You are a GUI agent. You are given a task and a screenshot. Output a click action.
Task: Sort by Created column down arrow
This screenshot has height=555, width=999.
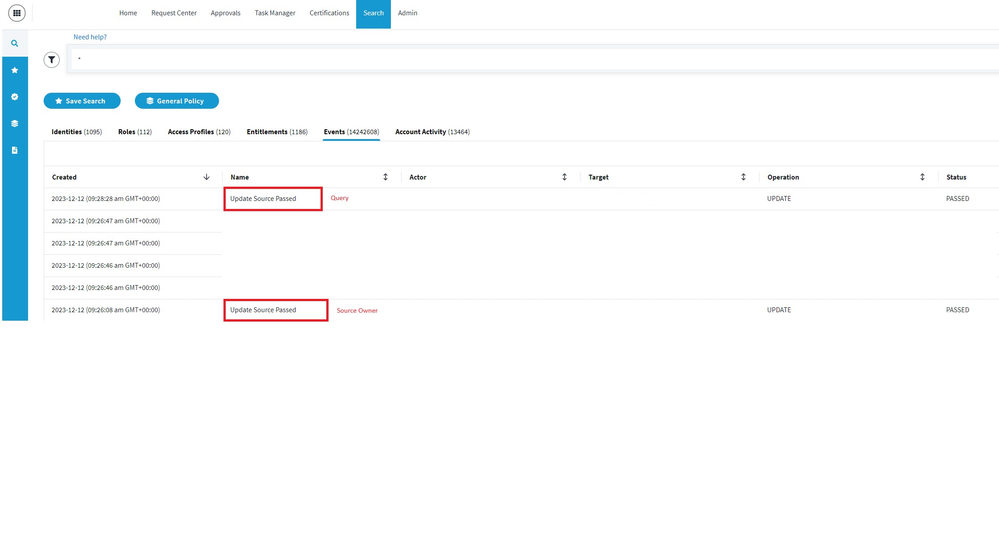click(x=206, y=177)
